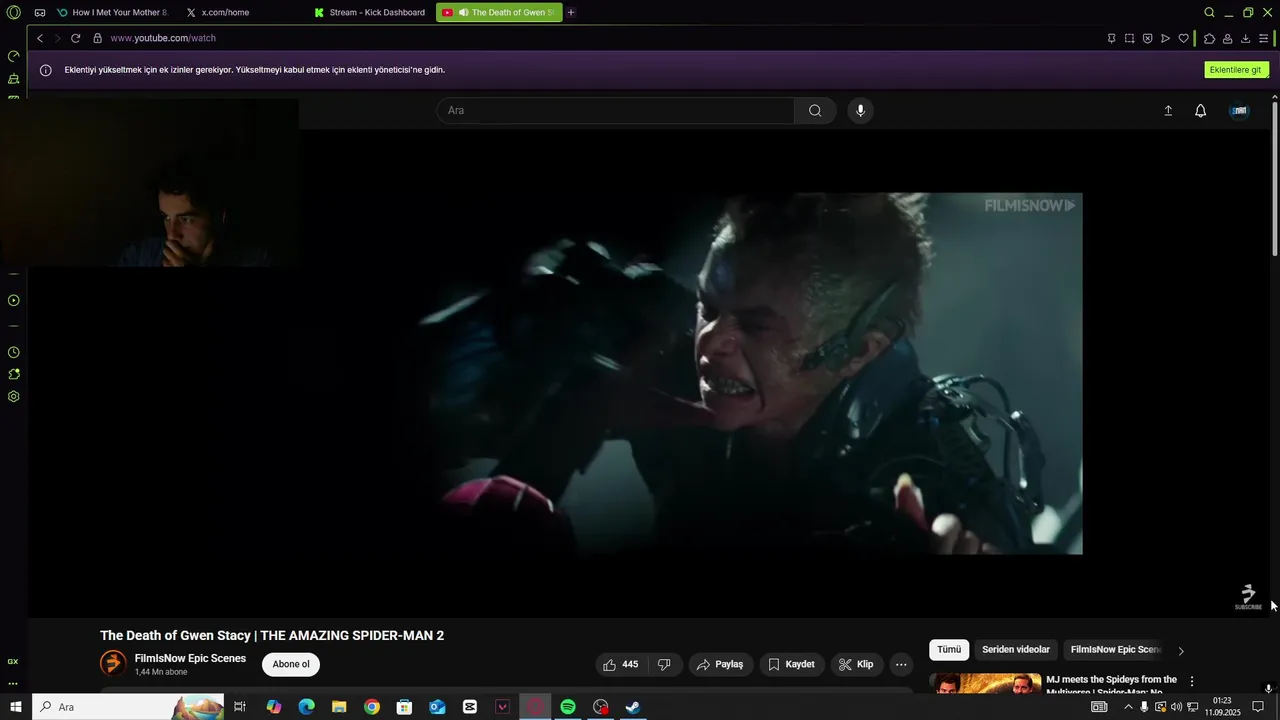Open Google Chrome from the taskbar
1280x720 pixels.
pyautogui.click(x=372, y=707)
